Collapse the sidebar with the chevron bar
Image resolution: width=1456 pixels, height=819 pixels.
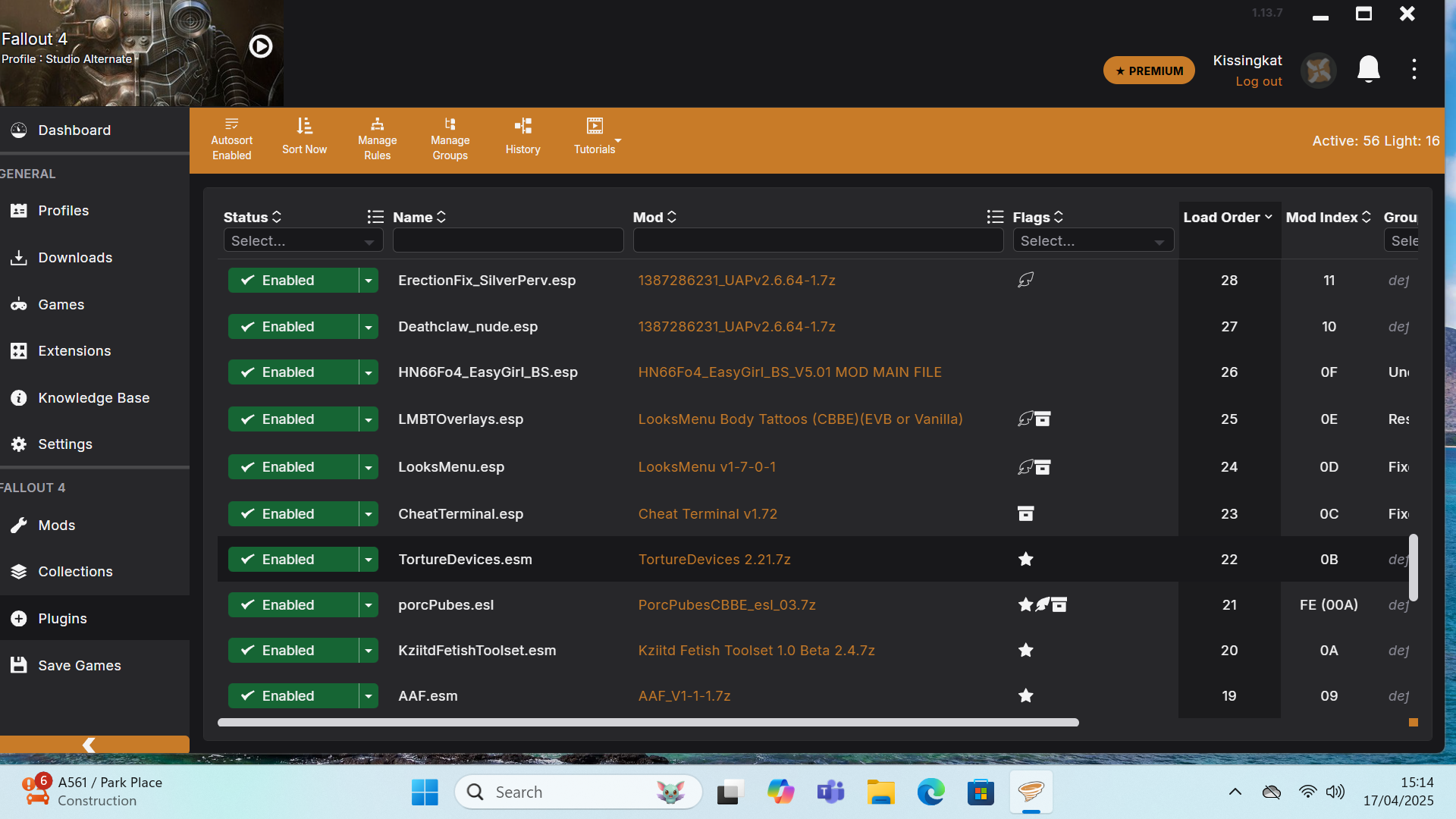coord(94,745)
